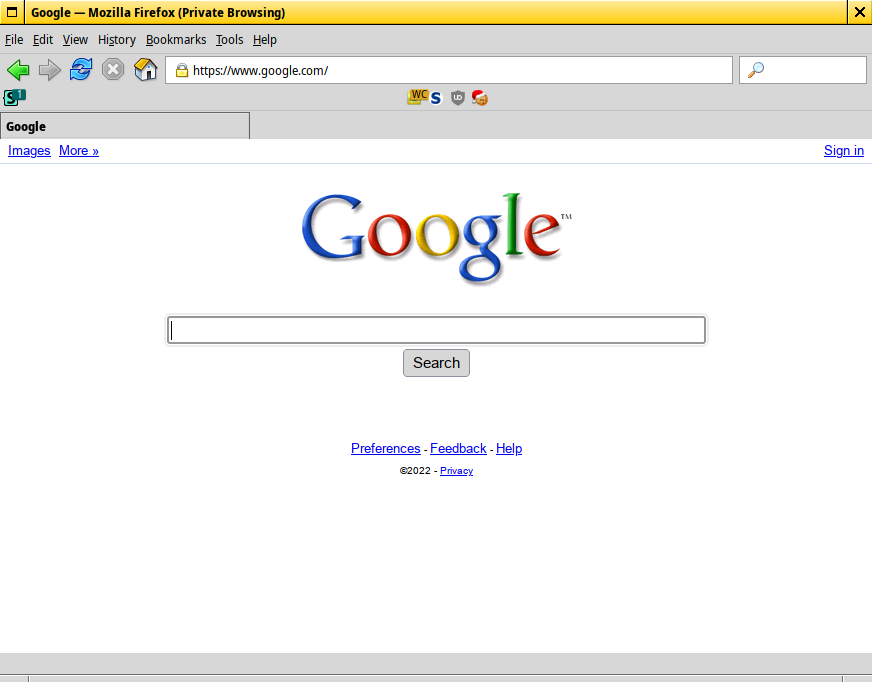Open the Help menu in the menu bar
This screenshot has width=872, height=682.
tap(265, 39)
